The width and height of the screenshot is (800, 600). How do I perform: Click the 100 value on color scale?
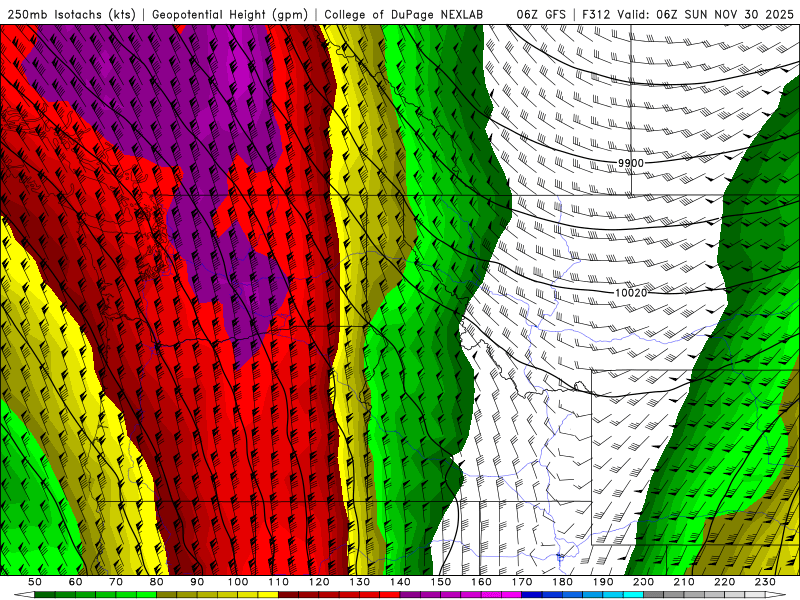click(238, 582)
